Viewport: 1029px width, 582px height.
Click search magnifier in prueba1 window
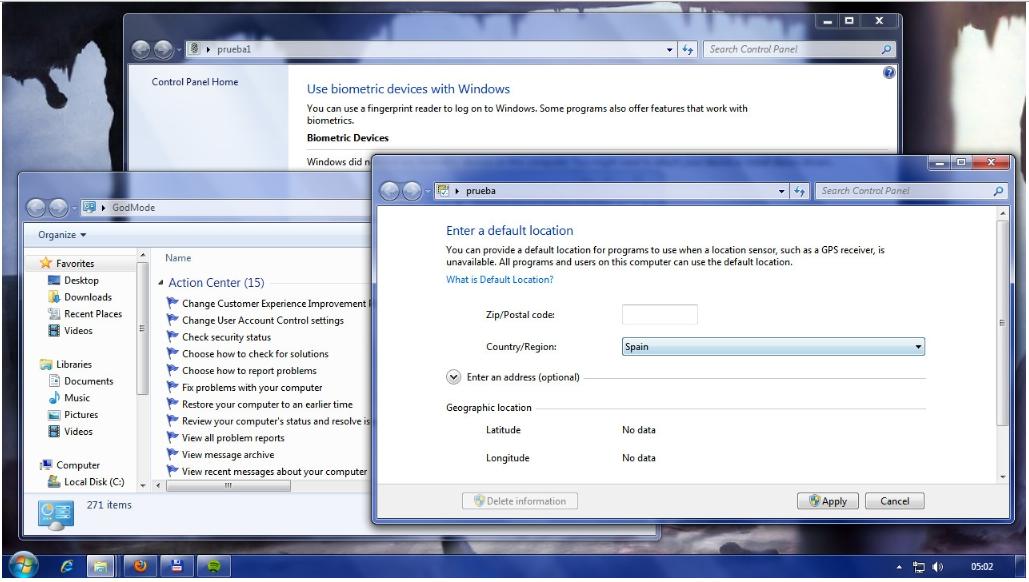click(886, 49)
